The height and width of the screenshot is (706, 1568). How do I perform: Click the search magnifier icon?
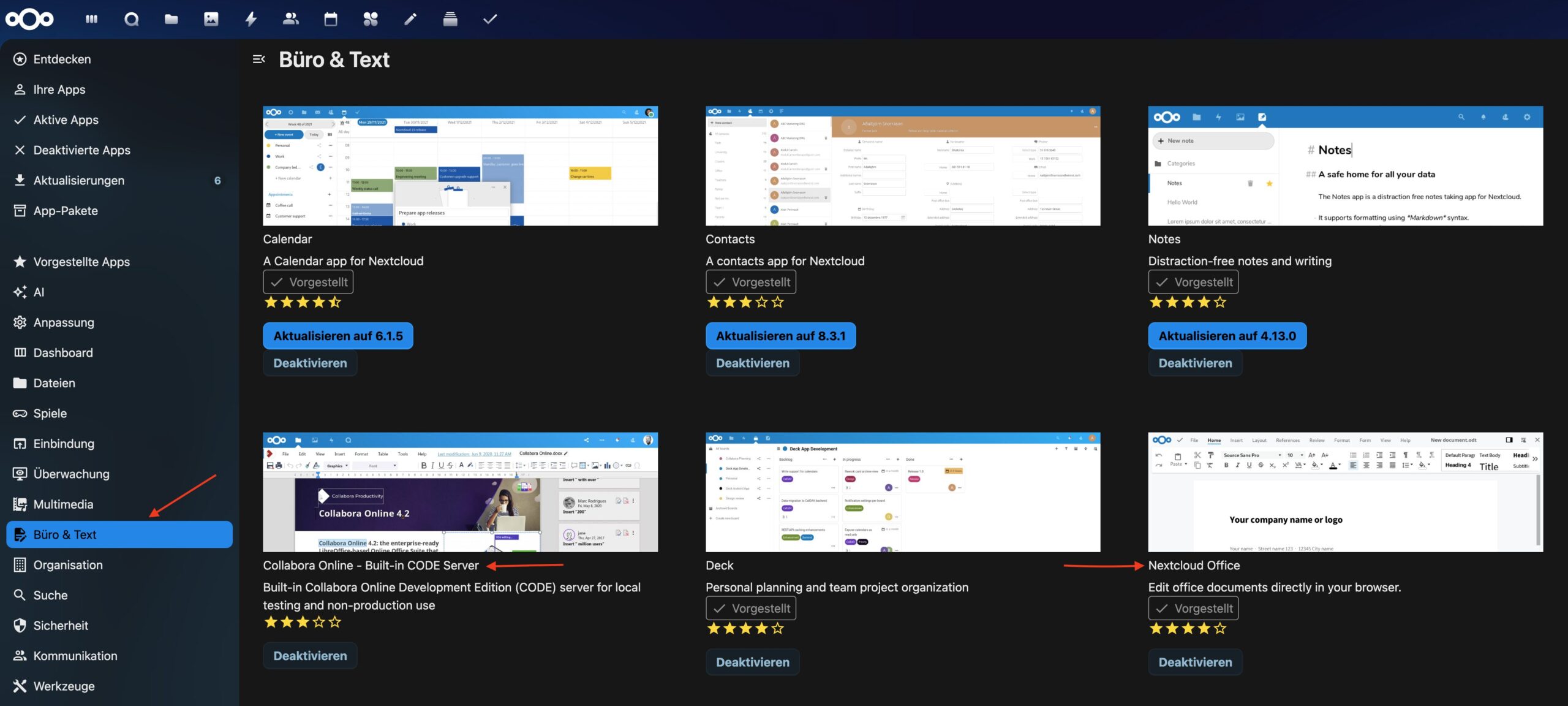(132, 19)
